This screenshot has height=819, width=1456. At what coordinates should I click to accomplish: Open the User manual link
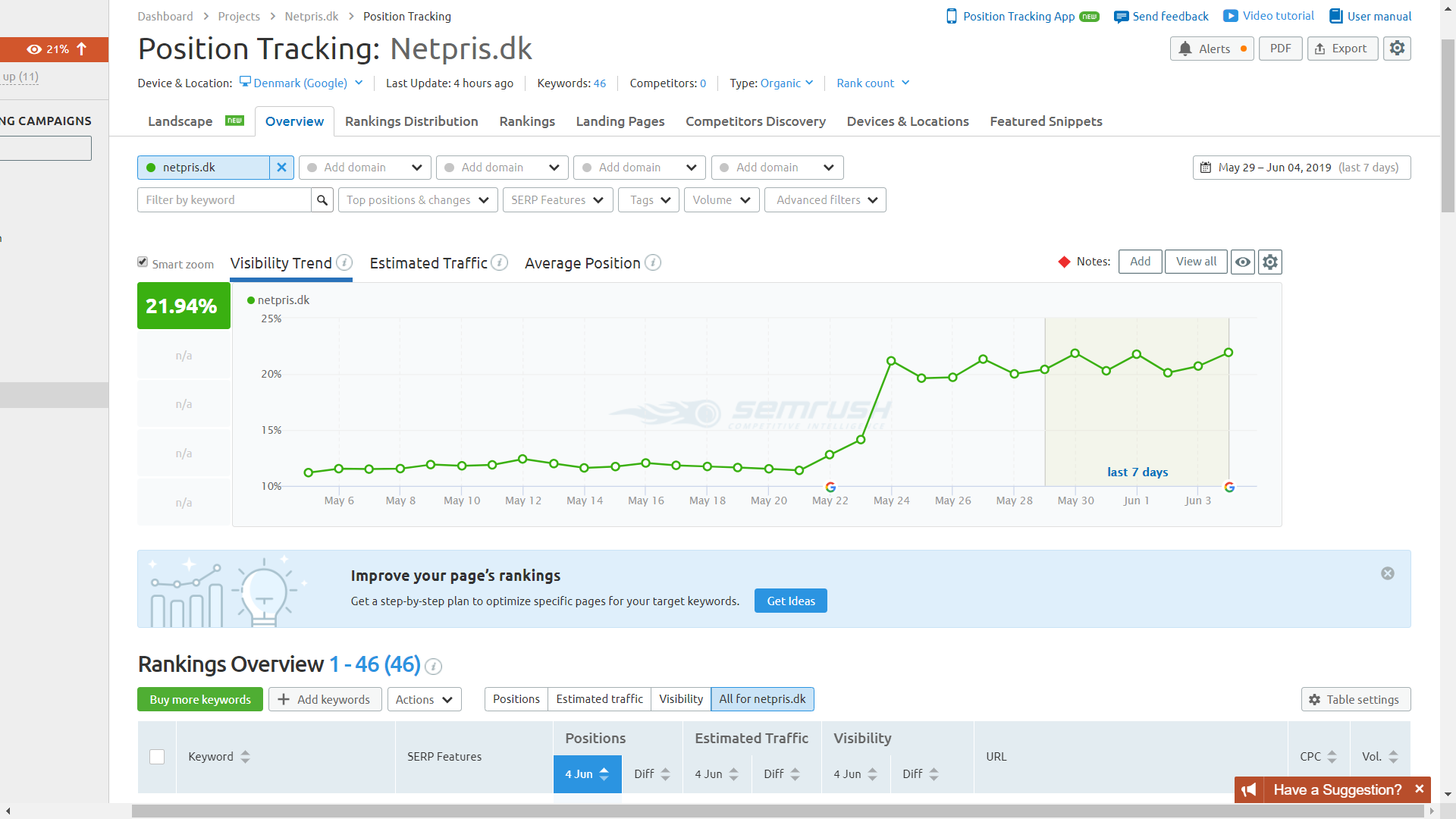click(1370, 16)
